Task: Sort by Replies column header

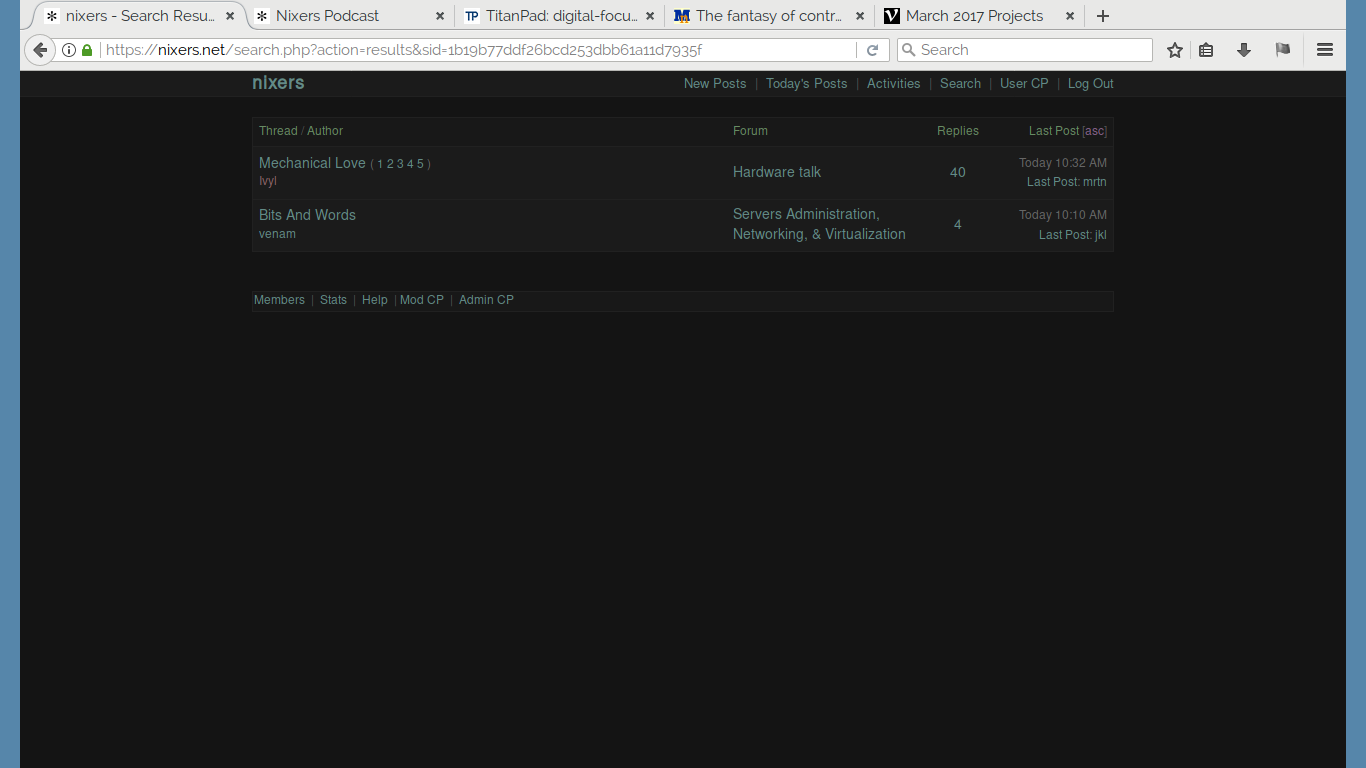Action: pyautogui.click(x=958, y=131)
